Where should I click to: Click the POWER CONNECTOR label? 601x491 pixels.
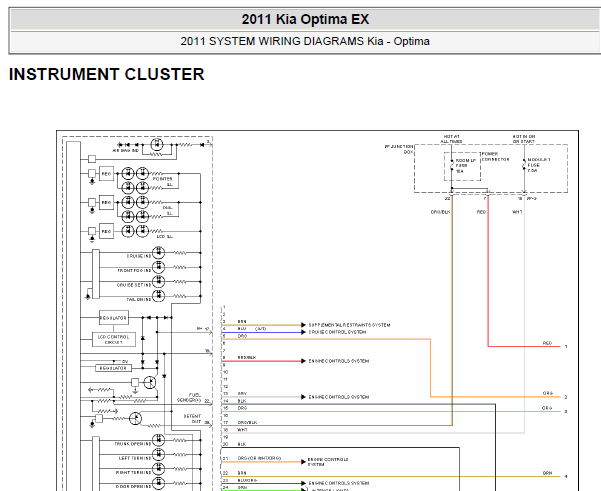[x=496, y=157]
